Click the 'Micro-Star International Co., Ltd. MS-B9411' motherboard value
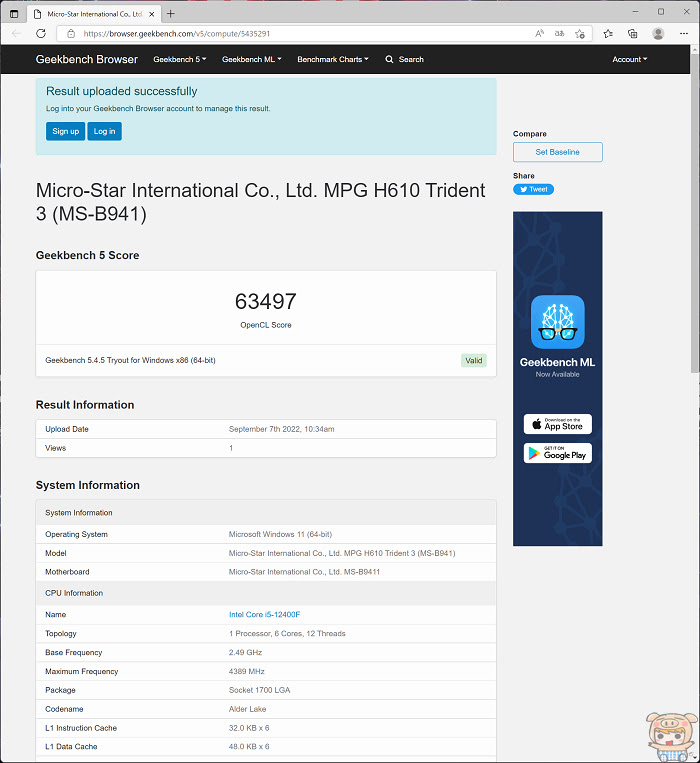Screen dimensions: 700x763 [304, 572]
